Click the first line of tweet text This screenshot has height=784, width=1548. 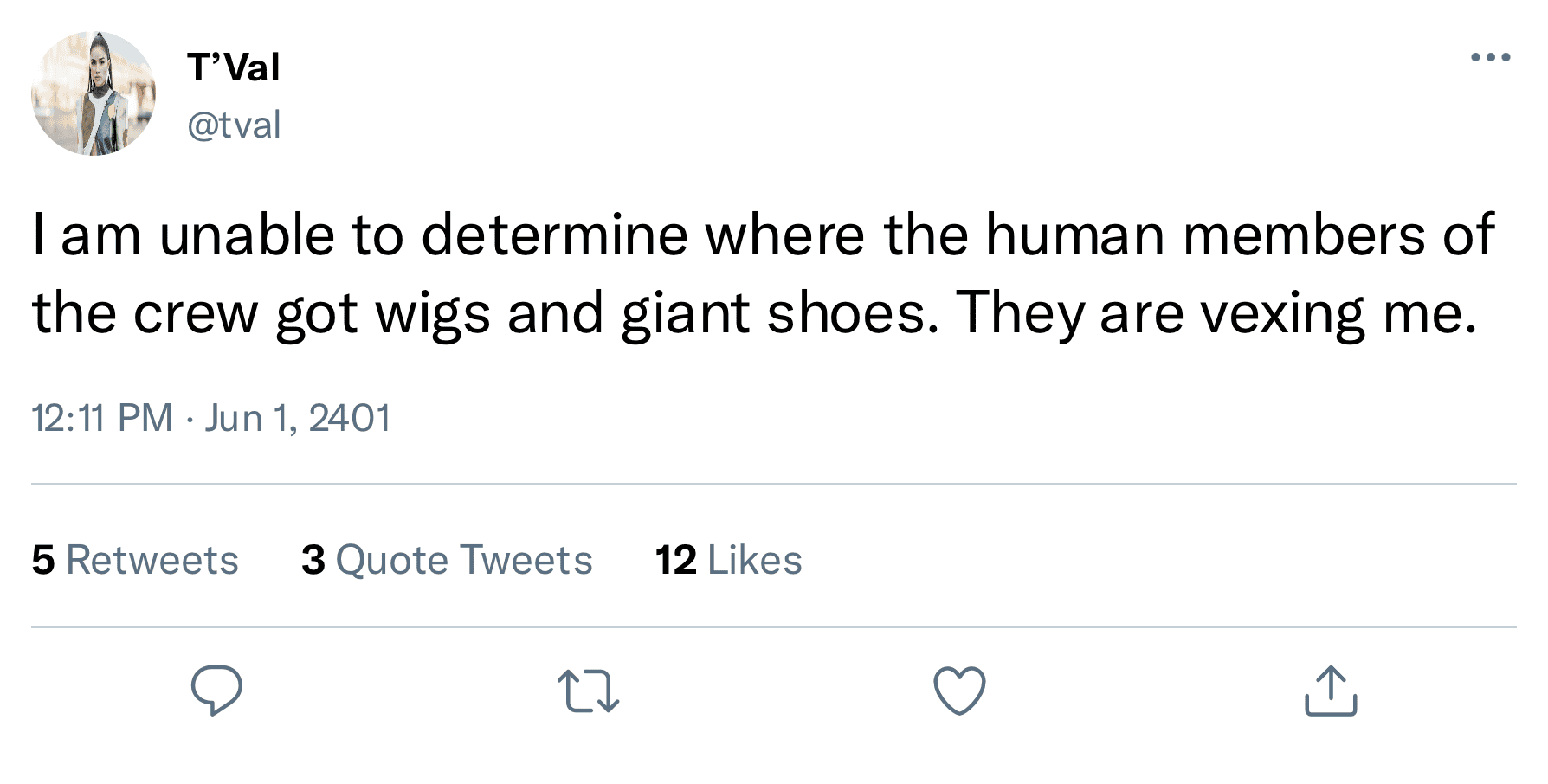pos(762,235)
